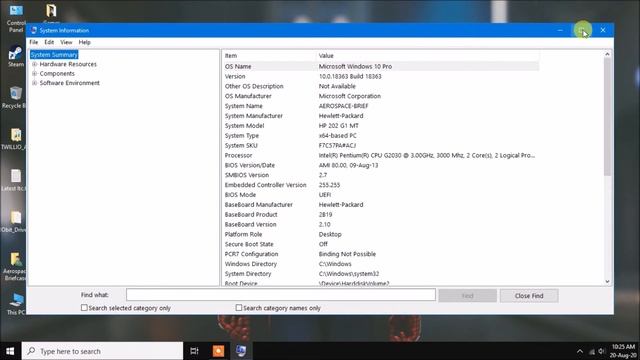640x360 pixels.
Task: Open the Aerospace Briefcase desktop folder
Action: coord(16,266)
